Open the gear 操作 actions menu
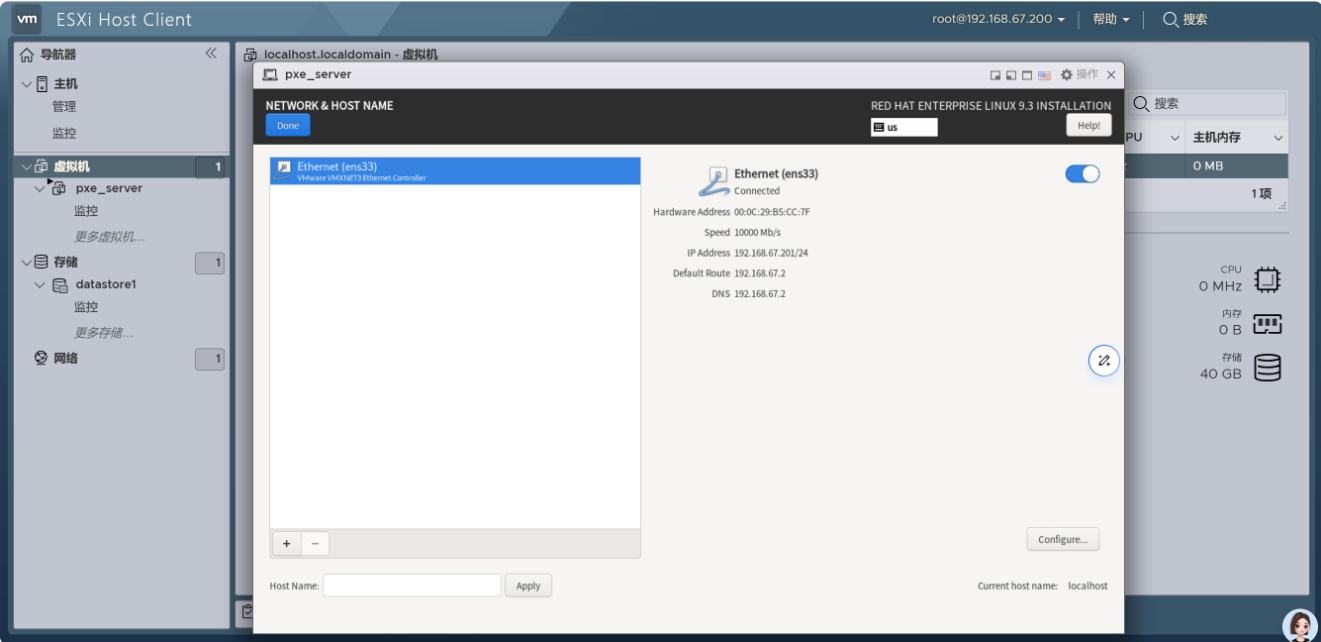Image resolution: width=1321 pixels, height=642 pixels. [1079, 75]
